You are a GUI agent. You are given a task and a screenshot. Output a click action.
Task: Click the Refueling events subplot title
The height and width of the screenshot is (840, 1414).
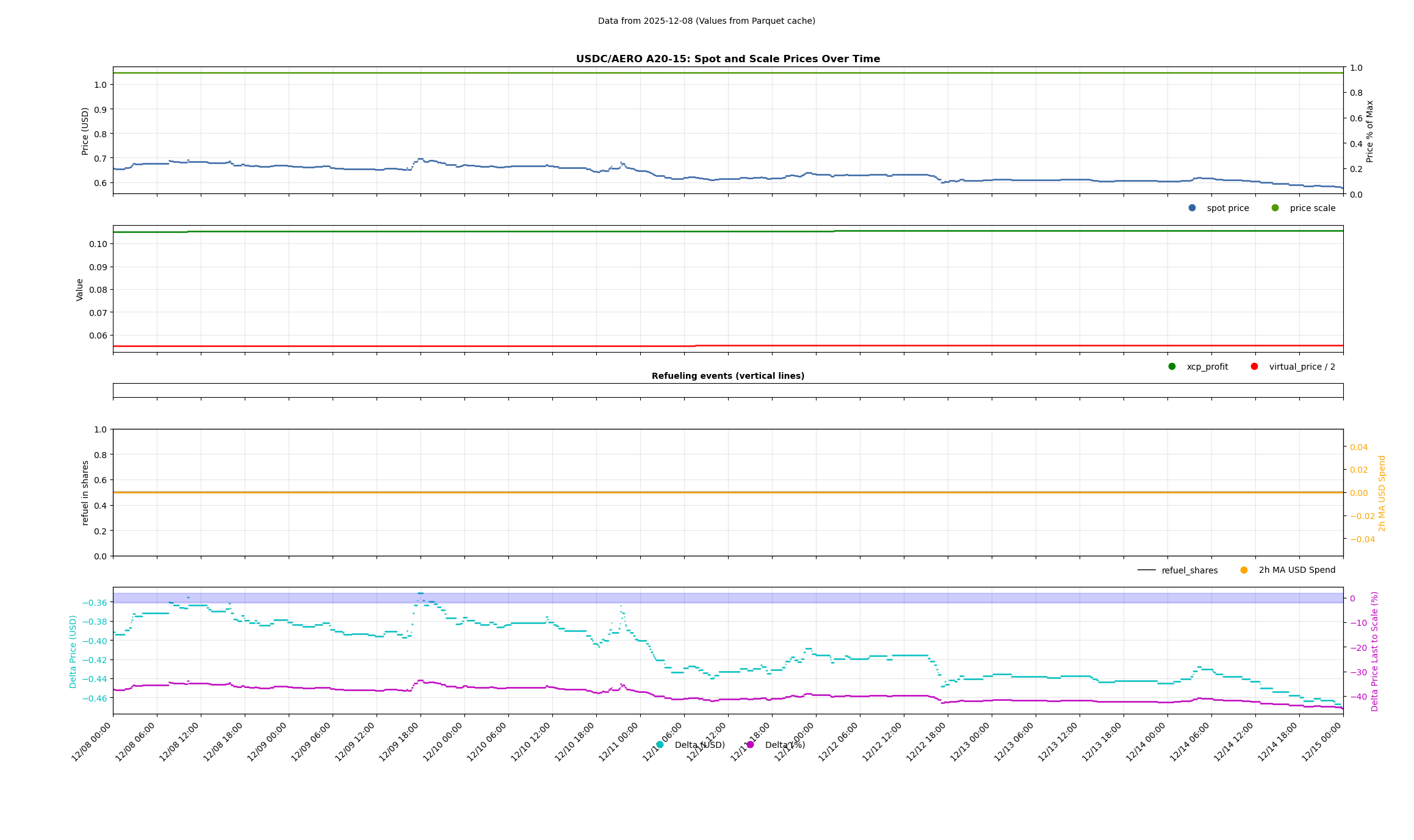tap(727, 376)
